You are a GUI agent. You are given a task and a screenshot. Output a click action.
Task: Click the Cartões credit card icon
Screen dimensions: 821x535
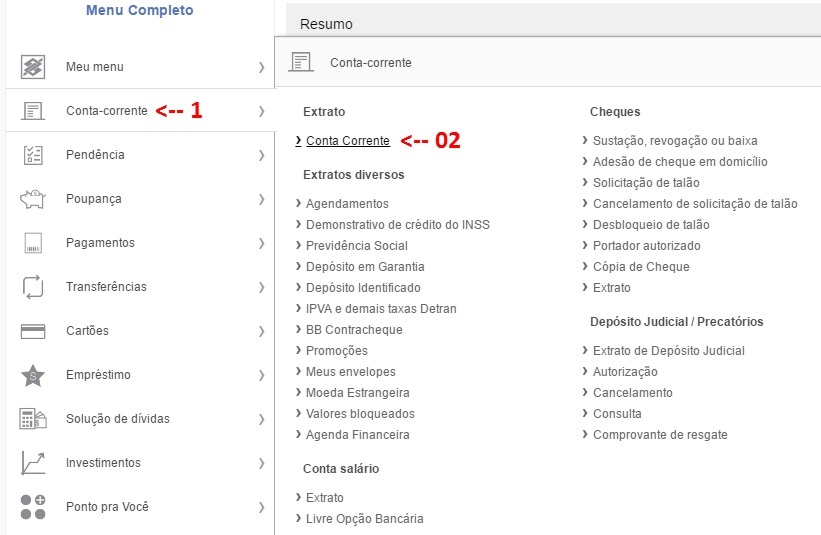(x=33, y=331)
